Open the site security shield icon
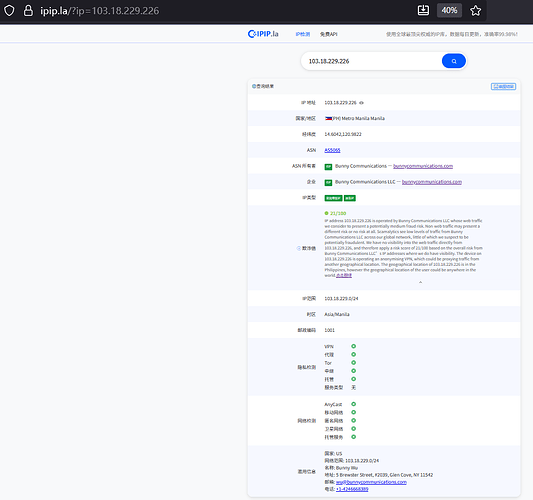 pyautogui.click(x=9, y=11)
